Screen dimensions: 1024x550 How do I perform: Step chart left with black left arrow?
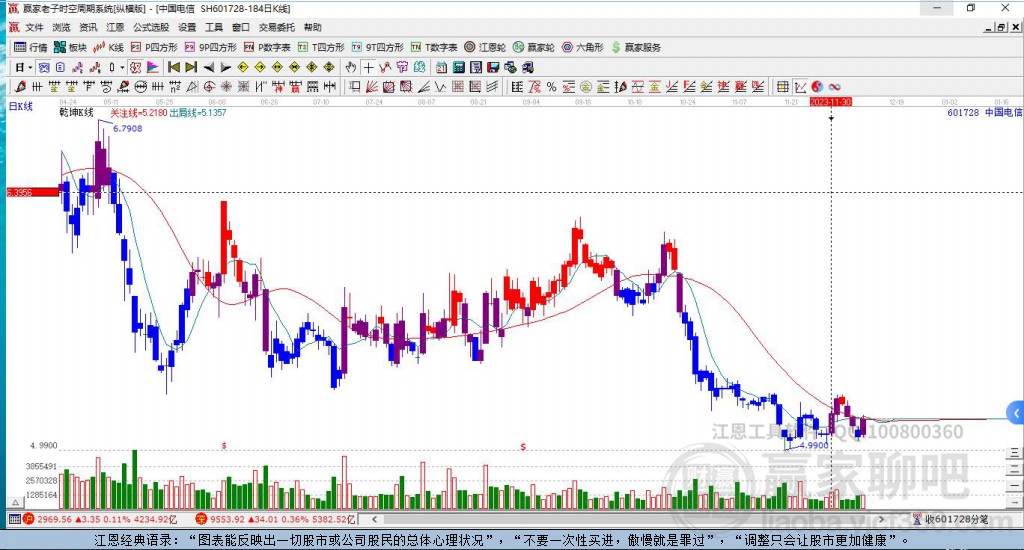208,67
